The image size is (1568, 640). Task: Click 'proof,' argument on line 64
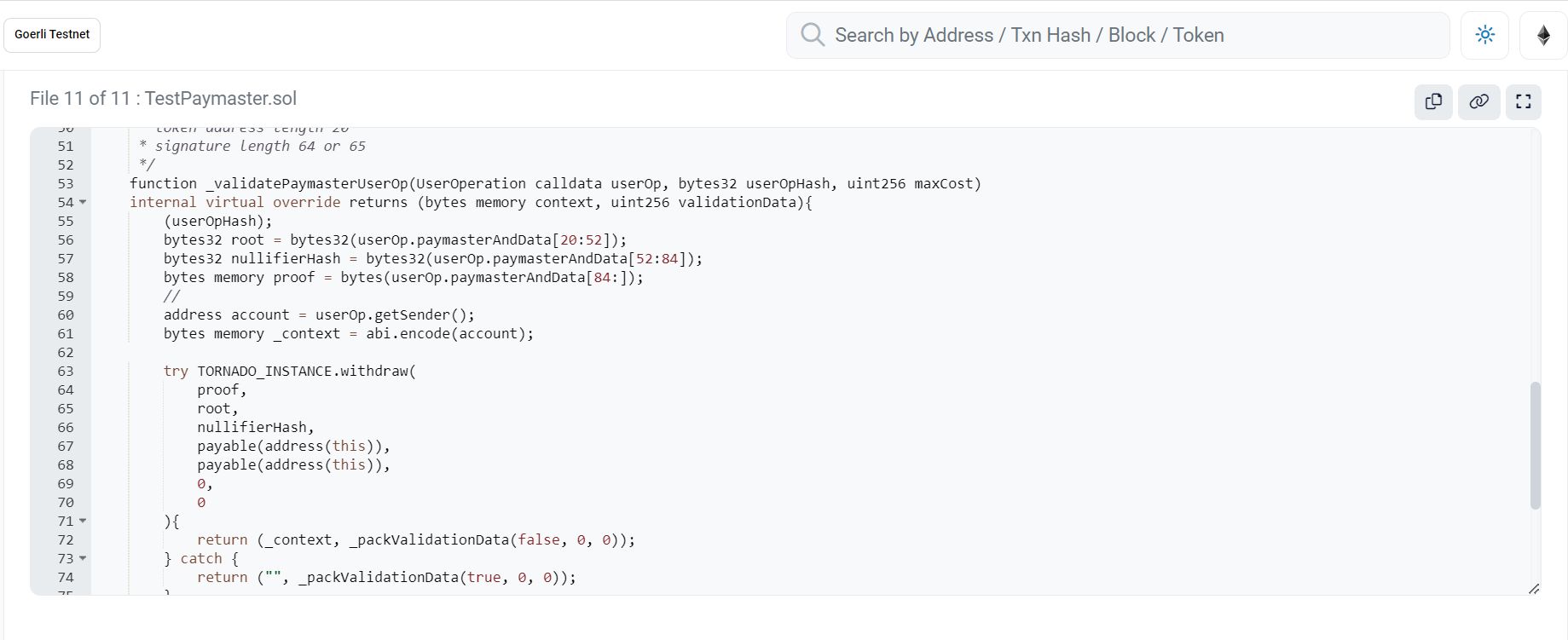(222, 389)
